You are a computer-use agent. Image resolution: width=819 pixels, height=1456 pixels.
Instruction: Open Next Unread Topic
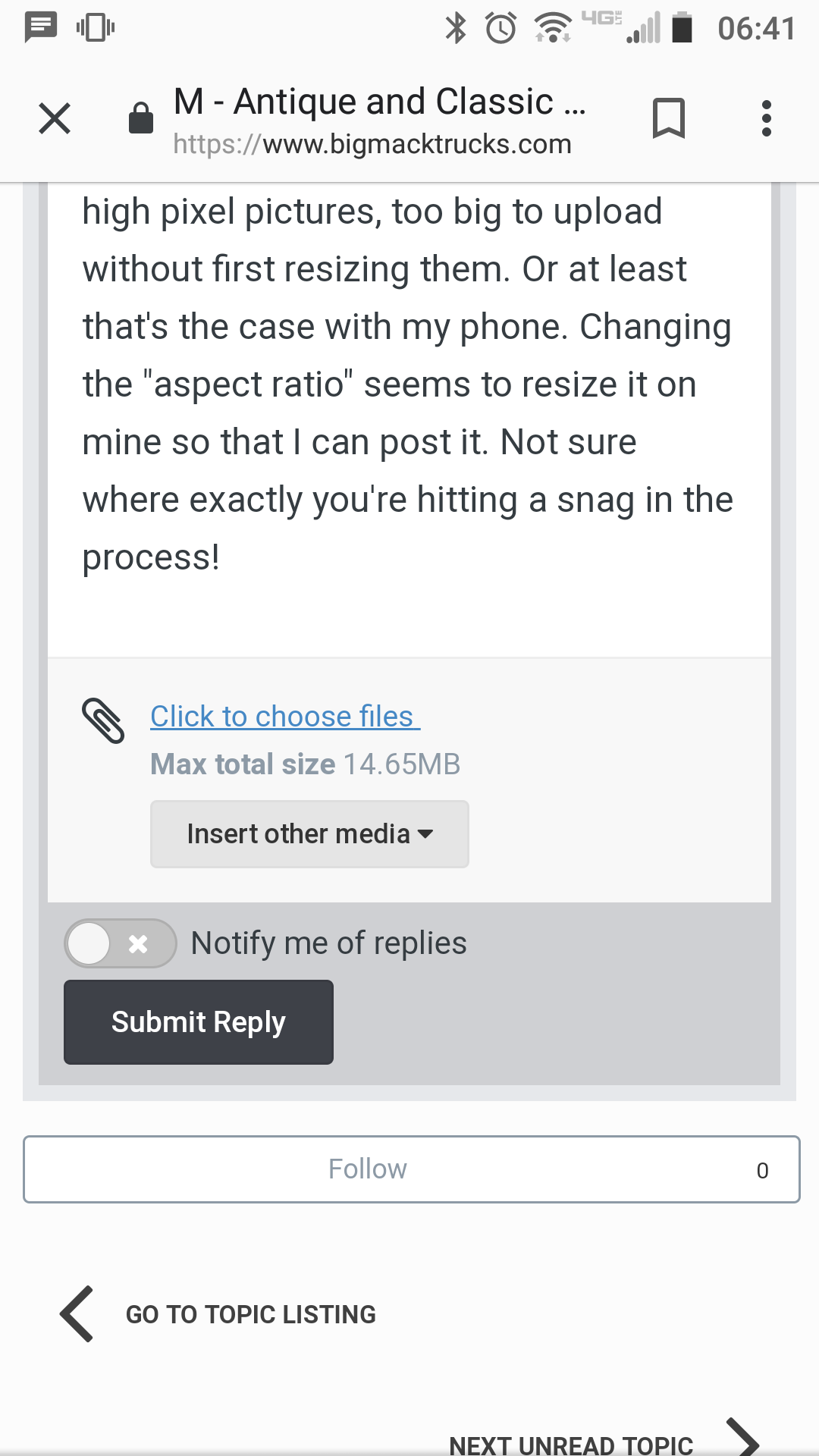(x=571, y=1445)
